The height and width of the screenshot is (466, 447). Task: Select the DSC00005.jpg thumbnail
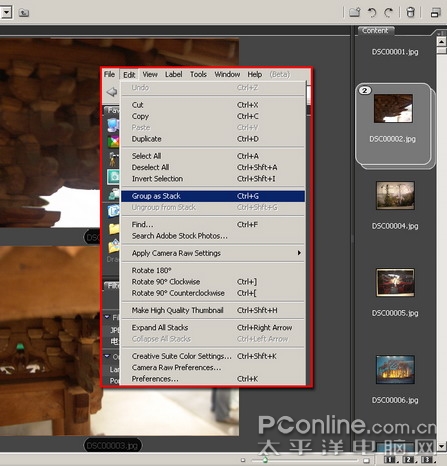coord(395,283)
